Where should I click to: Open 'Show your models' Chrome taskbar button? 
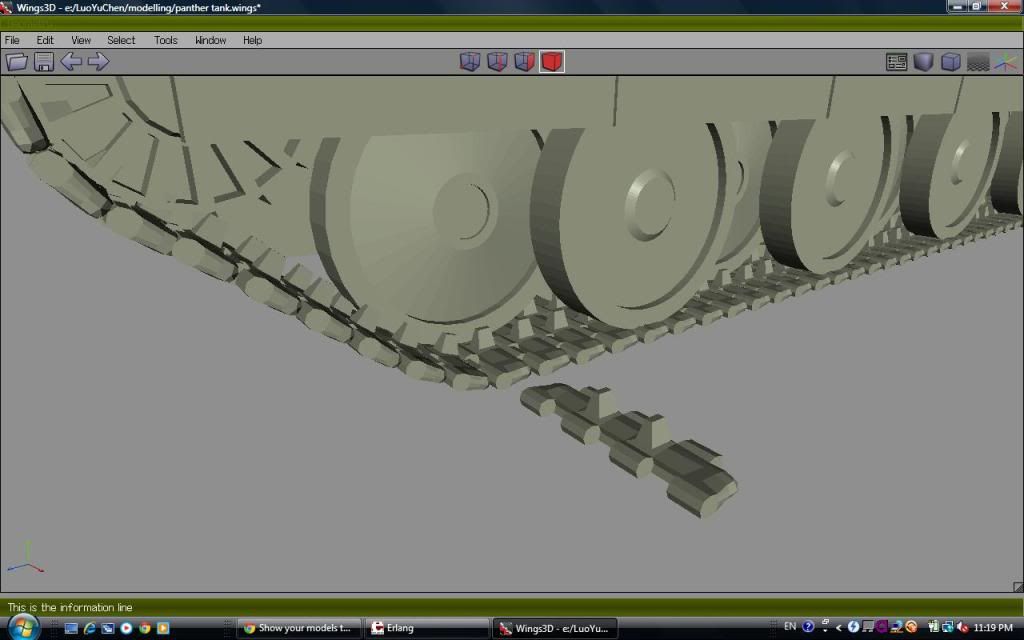coord(298,628)
